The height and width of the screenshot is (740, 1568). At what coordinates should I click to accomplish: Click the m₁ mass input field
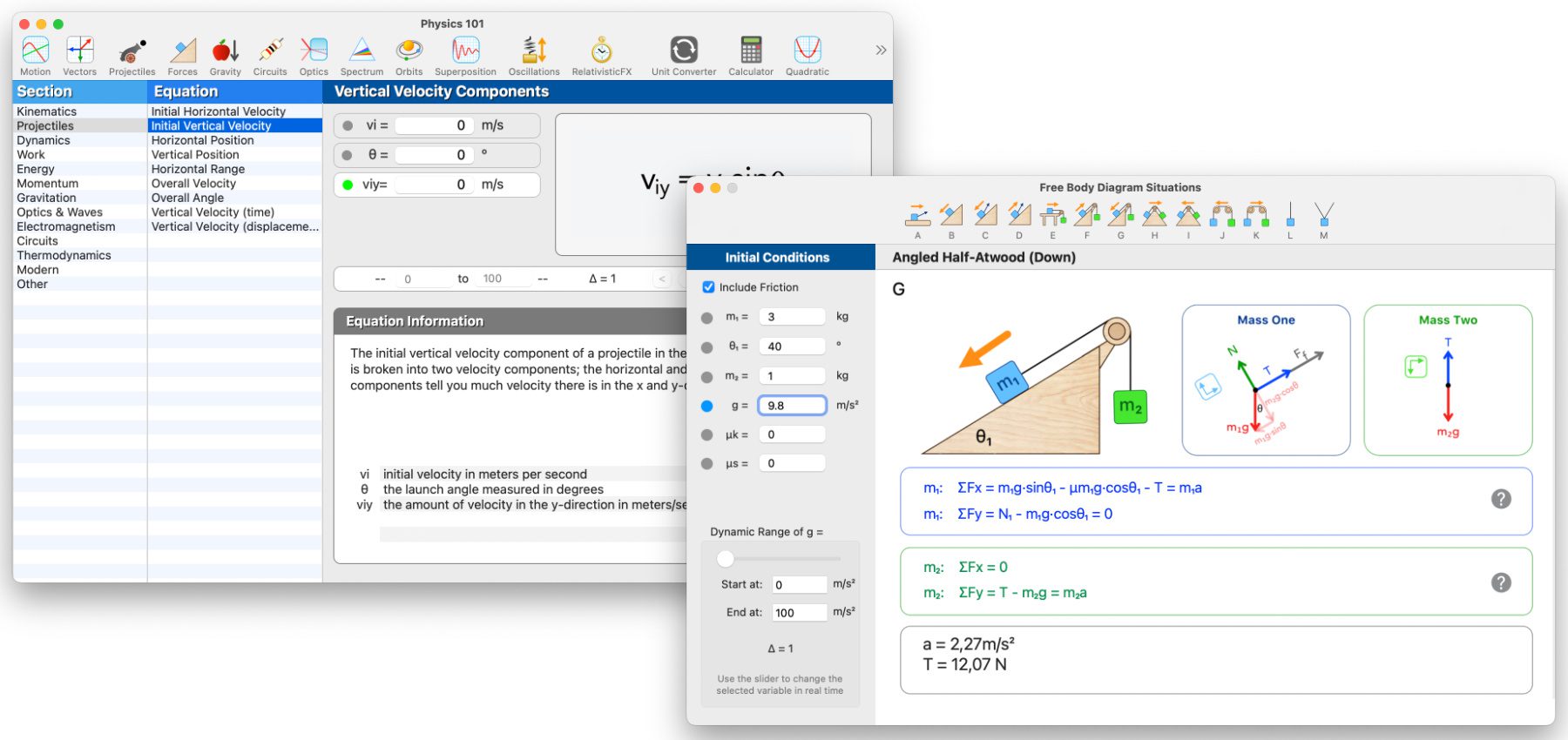pos(791,317)
